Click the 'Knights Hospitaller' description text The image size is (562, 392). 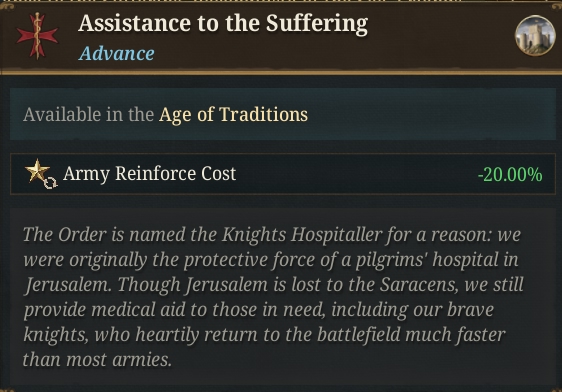point(302,235)
